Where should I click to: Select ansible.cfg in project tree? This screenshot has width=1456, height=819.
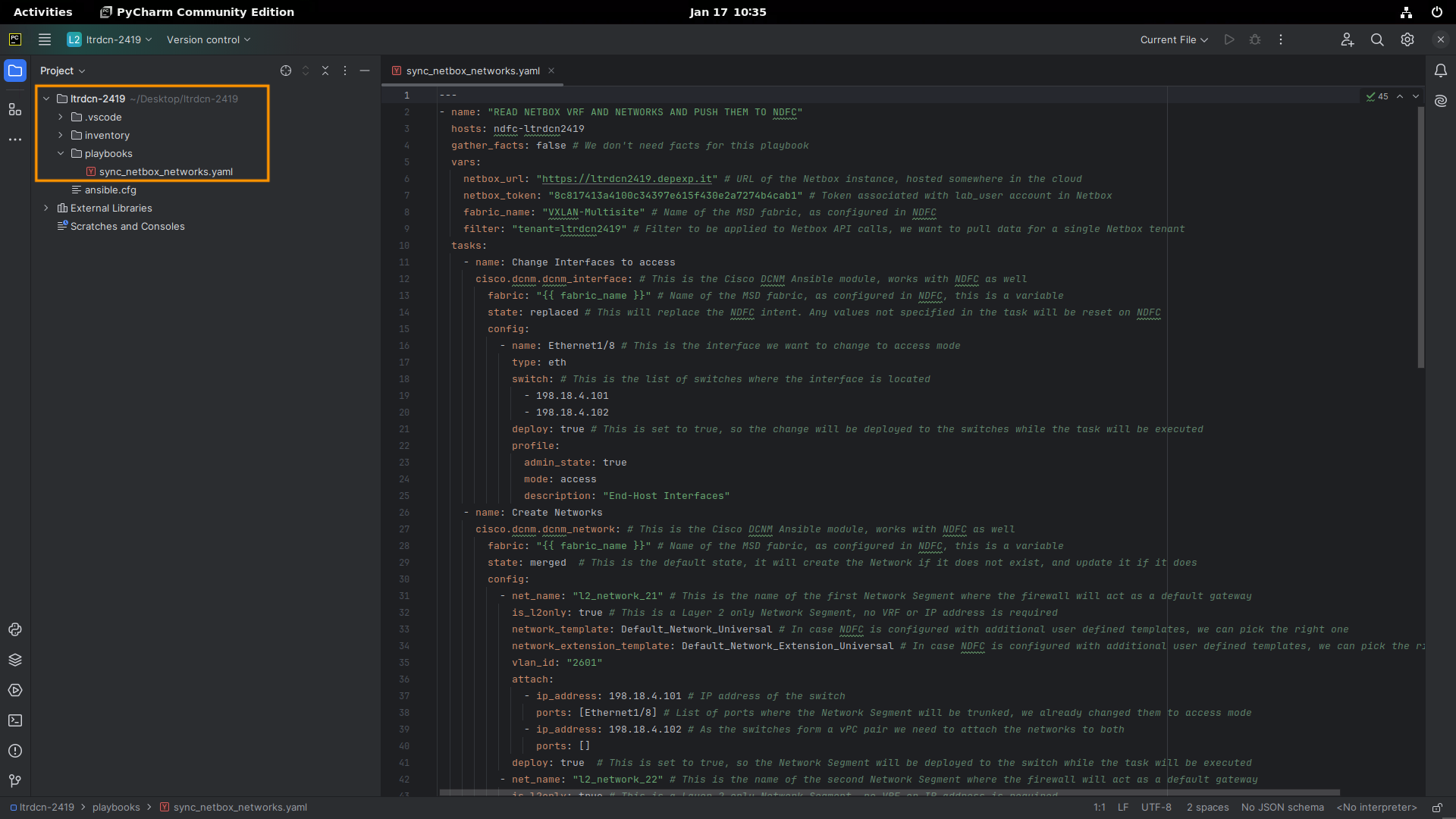110,190
